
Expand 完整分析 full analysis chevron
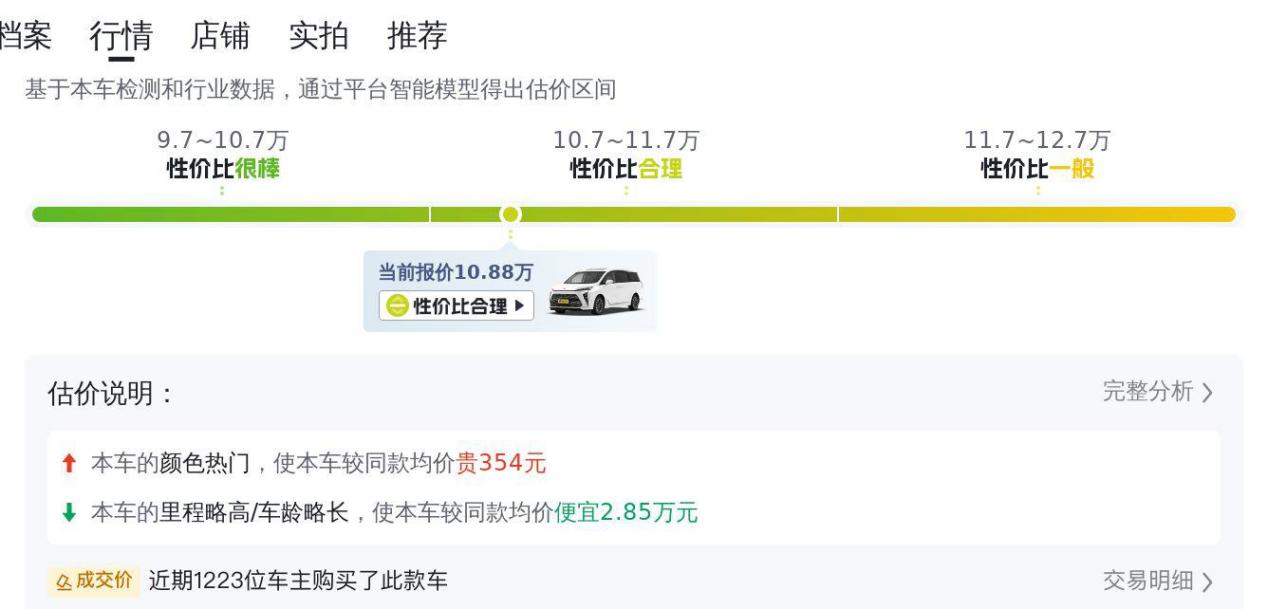(x=1208, y=392)
